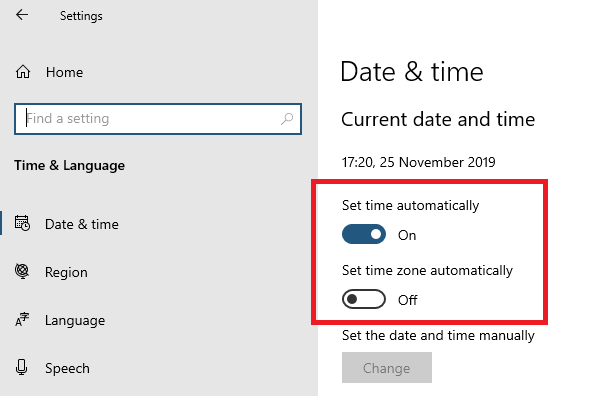
Task: Click the Current date and time heading
Action: [x=438, y=119]
